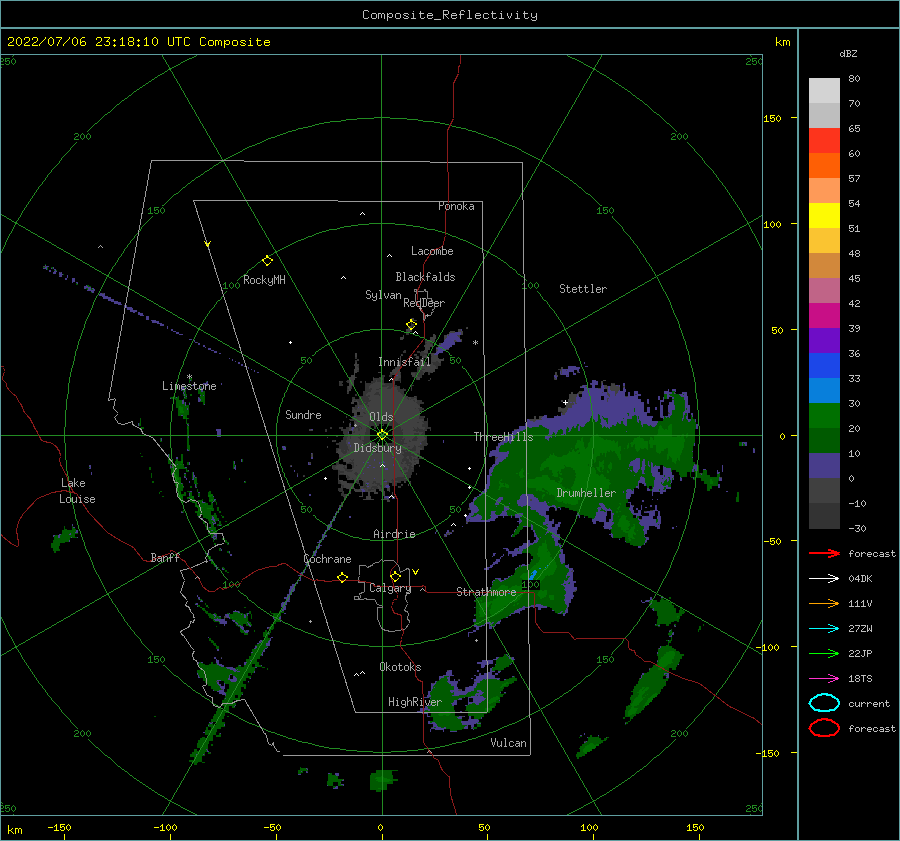Select the magenta 18TS arrow icon
Viewport: 900px width, 841px height.
824,679
